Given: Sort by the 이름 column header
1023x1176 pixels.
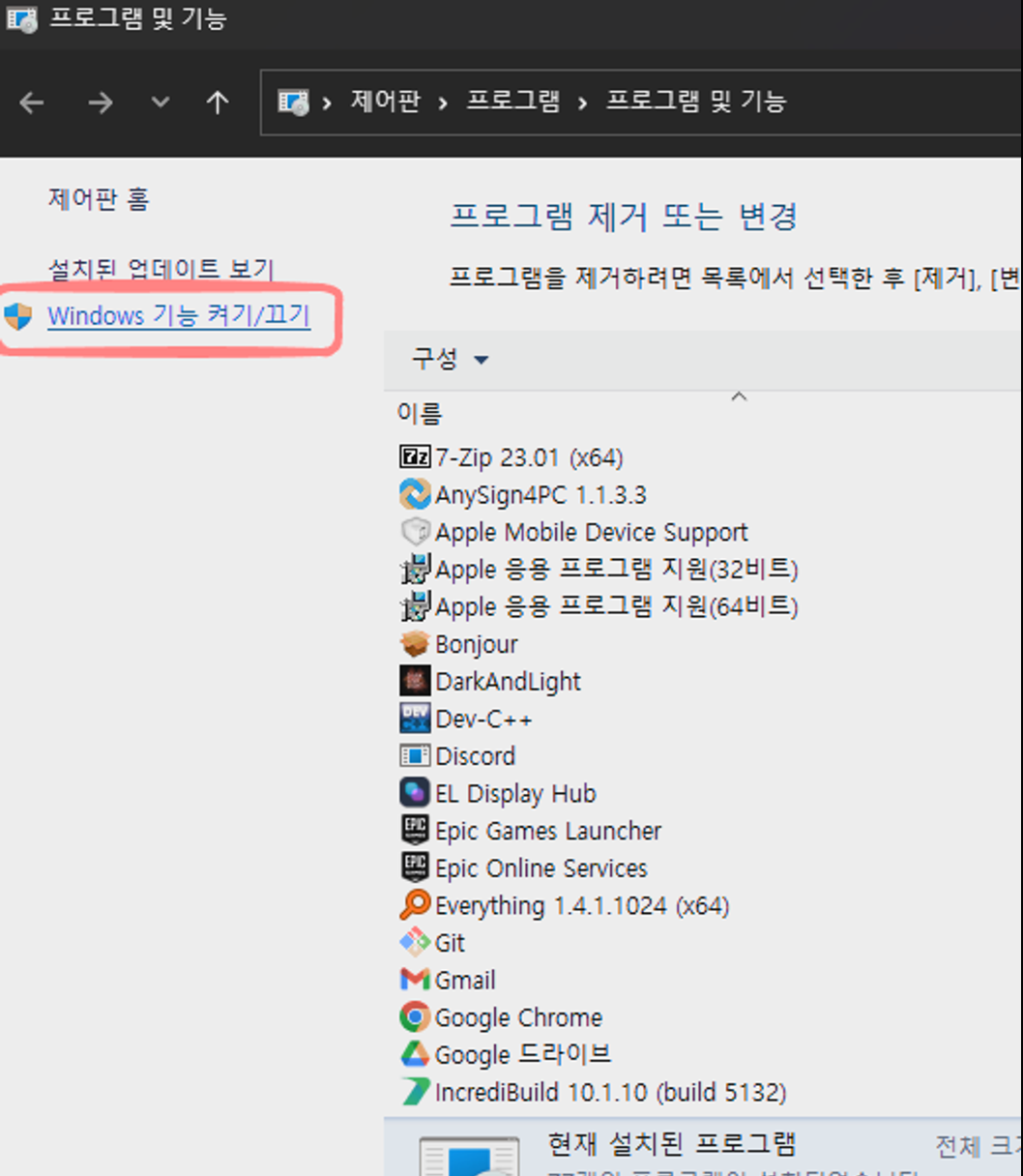Looking at the screenshot, I should (x=420, y=414).
